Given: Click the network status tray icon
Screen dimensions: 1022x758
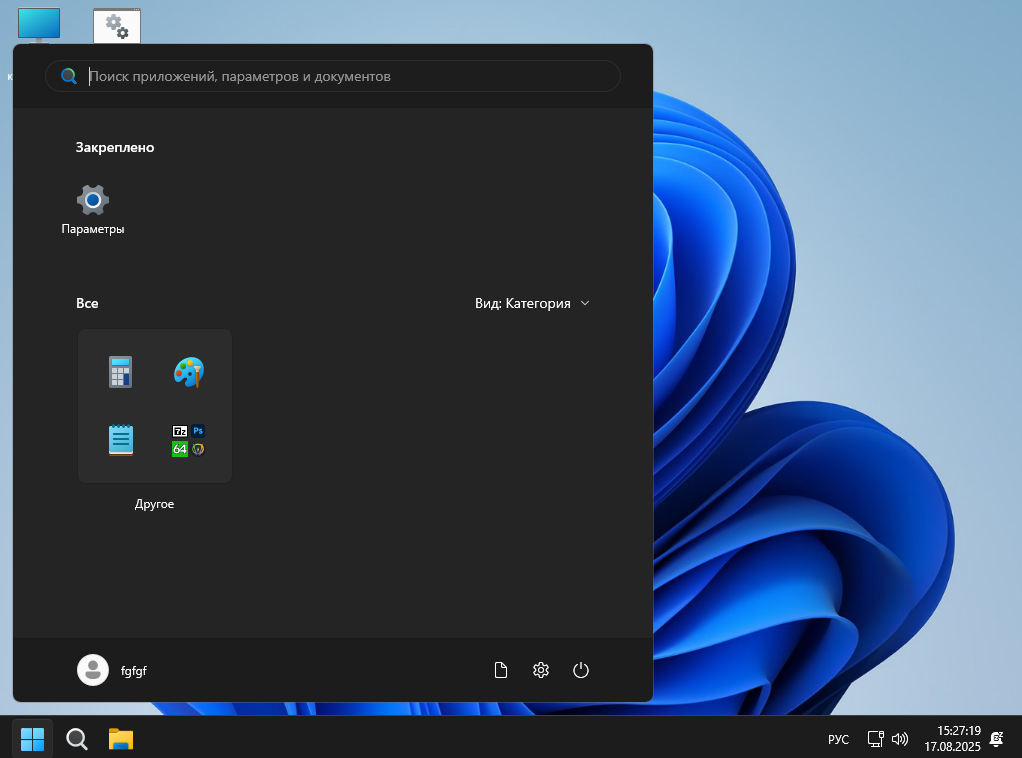Looking at the screenshot, I should tap(875, 739).
